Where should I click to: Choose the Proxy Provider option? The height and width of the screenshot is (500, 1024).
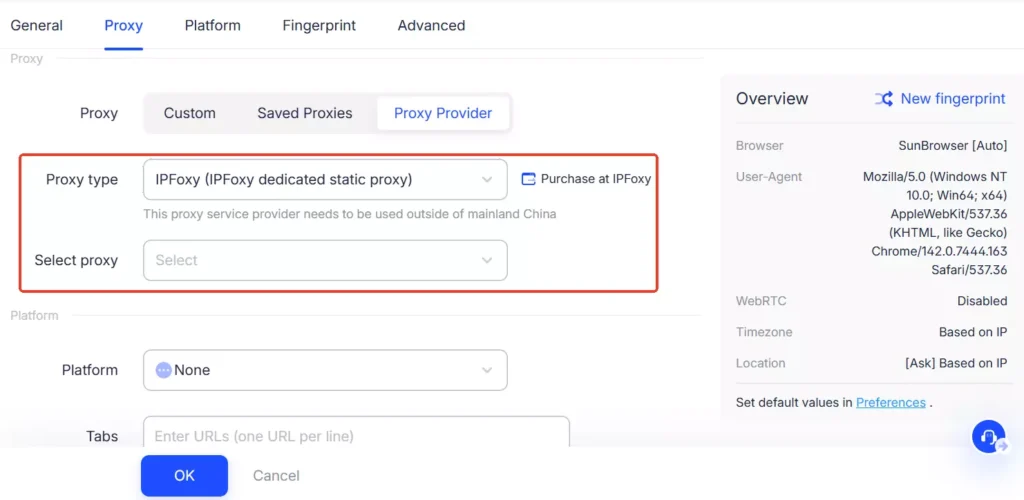443,113
